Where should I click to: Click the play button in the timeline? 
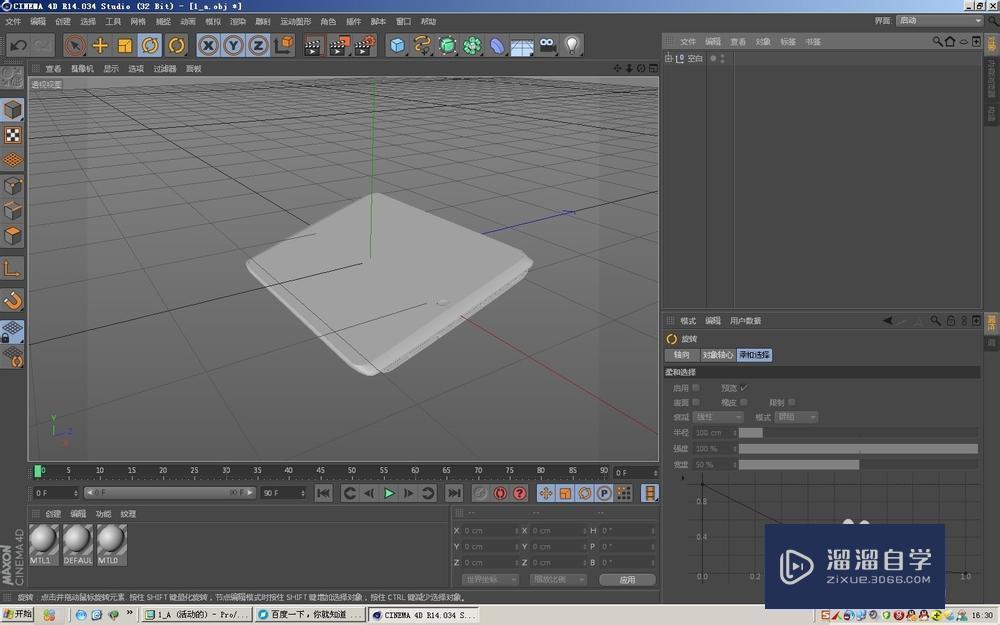[389, 492]
